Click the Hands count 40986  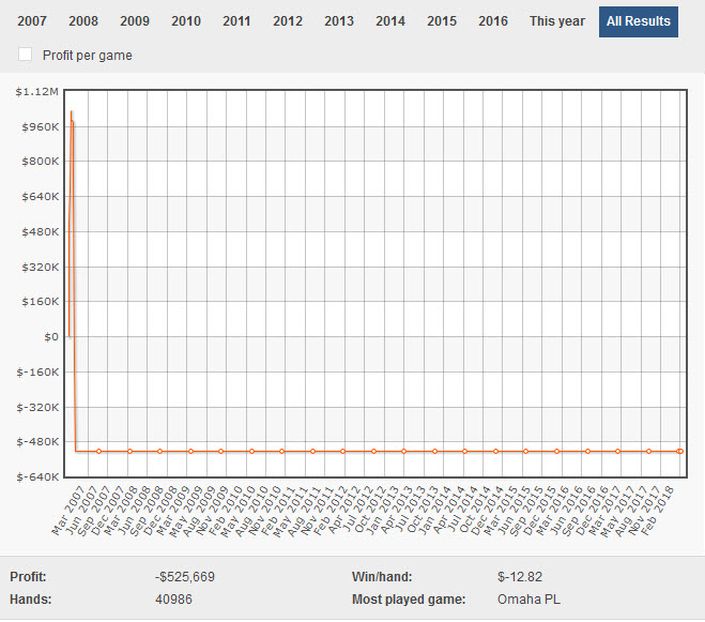pos(174,600)
